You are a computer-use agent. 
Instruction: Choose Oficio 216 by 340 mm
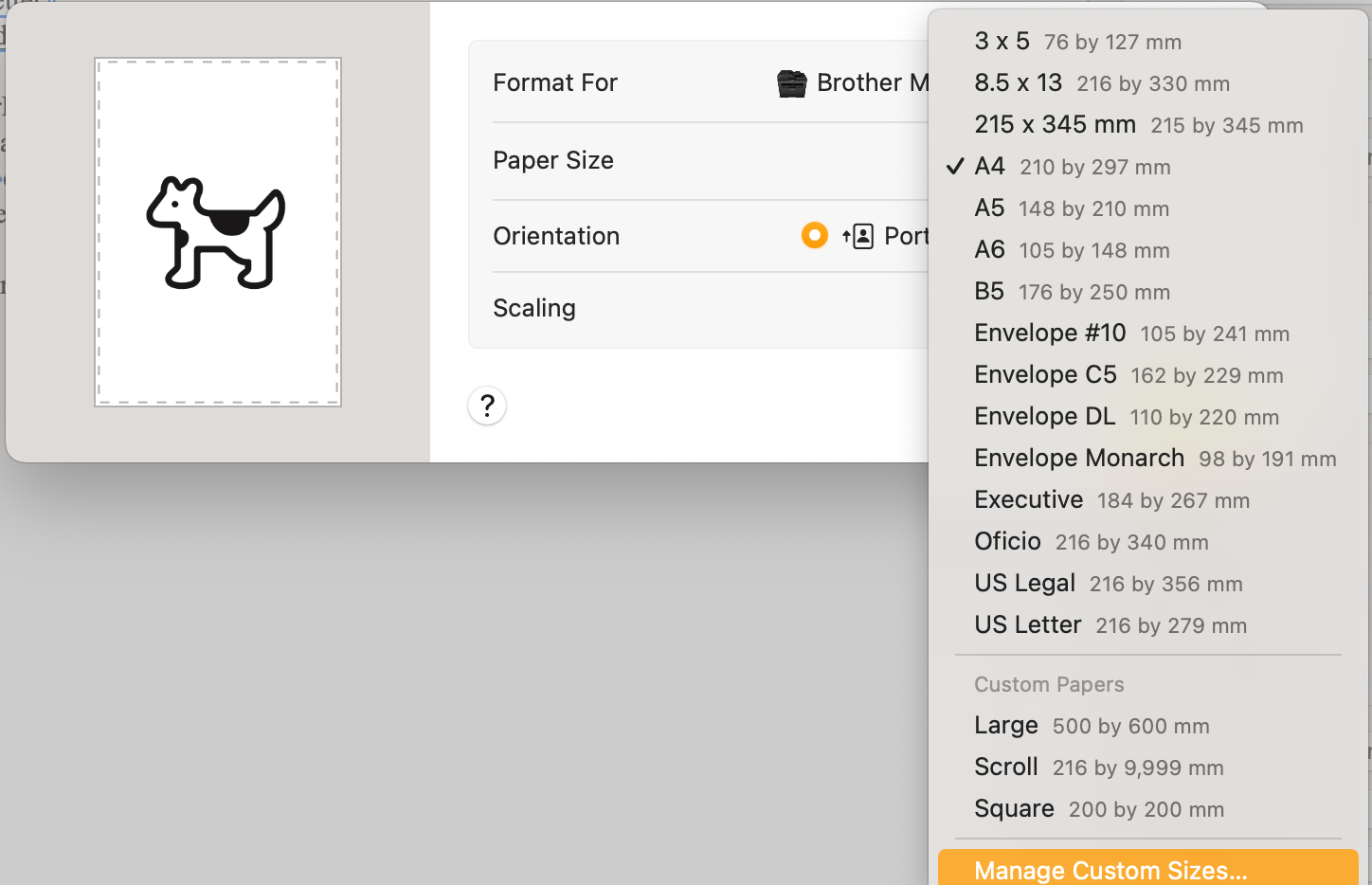point(1148,542)
